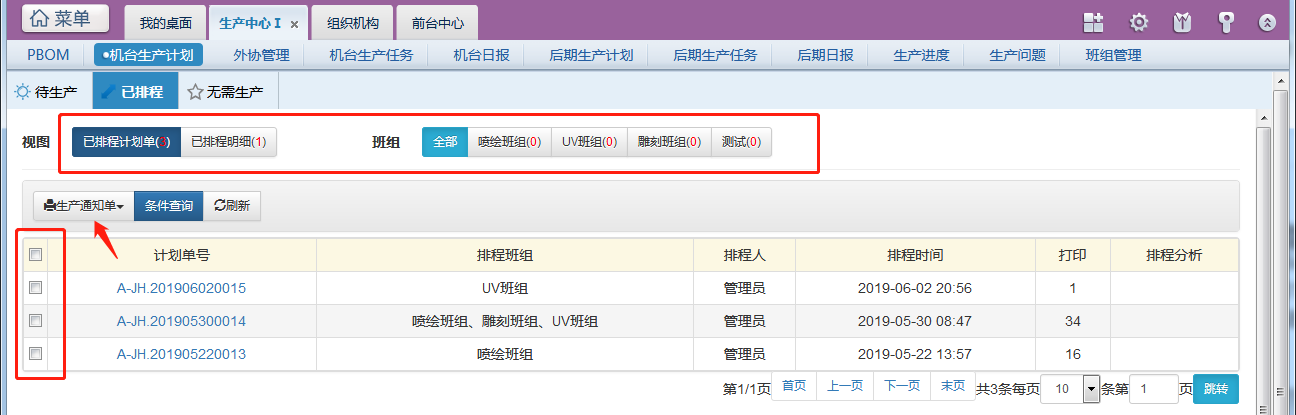
Task: Collapse header with double-chevron up icon
Action: tap(1267, 23)
